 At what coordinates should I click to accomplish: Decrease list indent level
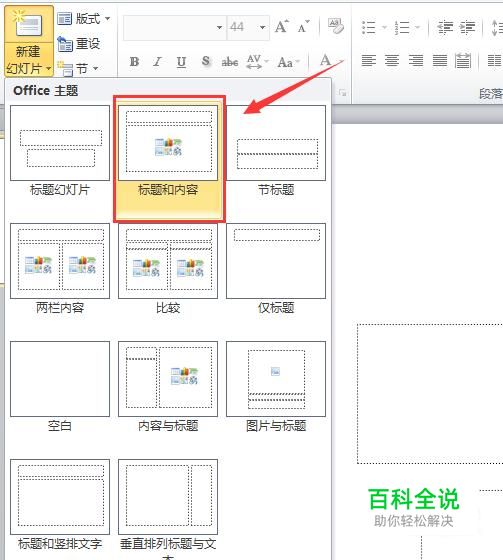(x=445, y=28)
